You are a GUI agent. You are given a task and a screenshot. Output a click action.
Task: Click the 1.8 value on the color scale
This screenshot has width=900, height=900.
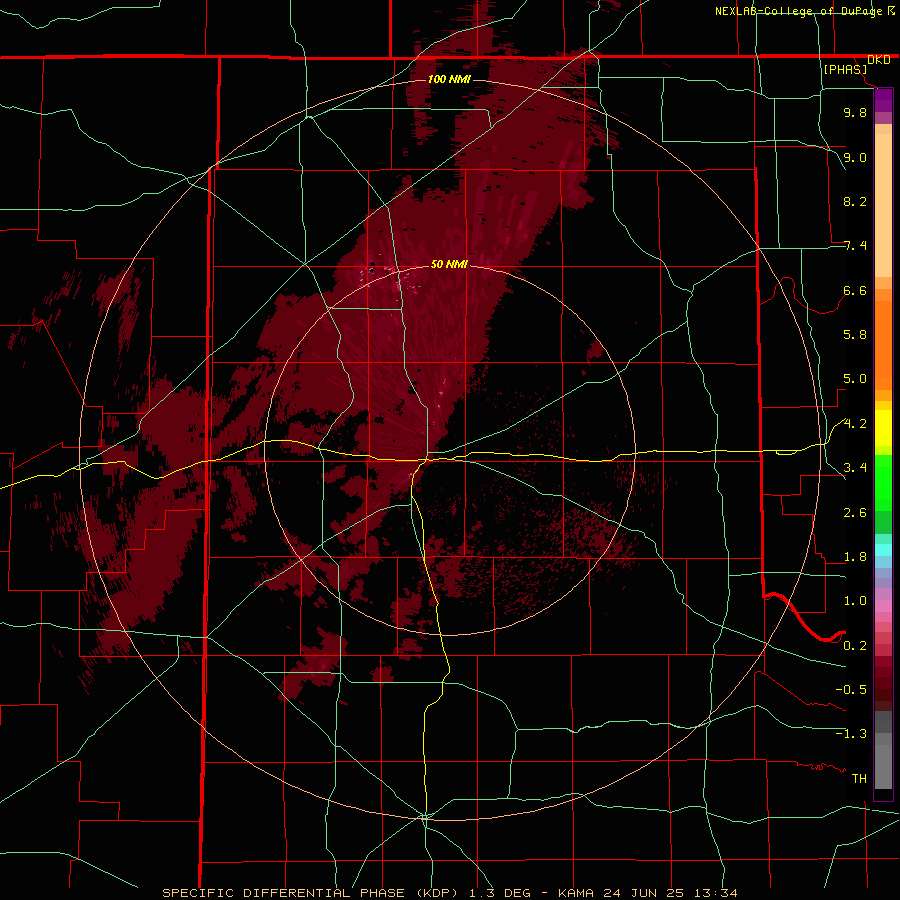(x=855, y=557)
